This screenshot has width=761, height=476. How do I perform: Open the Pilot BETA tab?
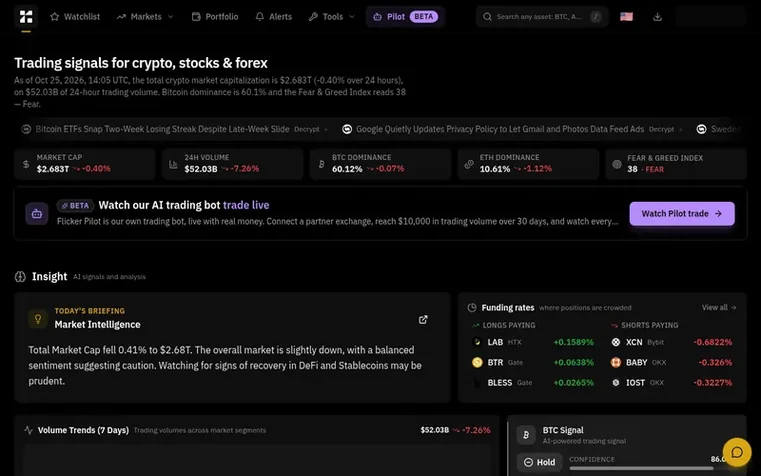(x=405, y=17)
